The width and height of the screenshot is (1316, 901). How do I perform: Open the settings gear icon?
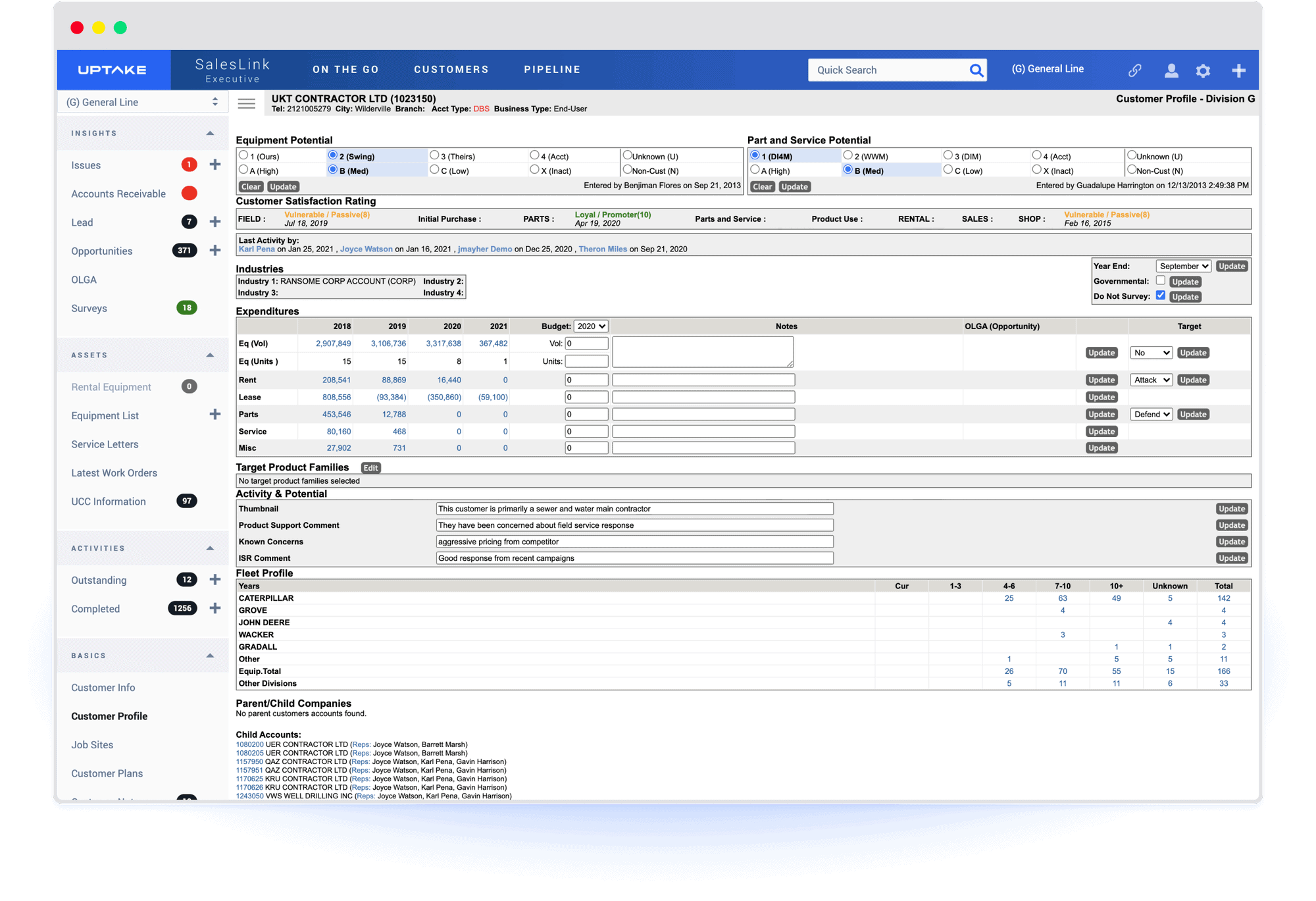tap(1203, 70)
